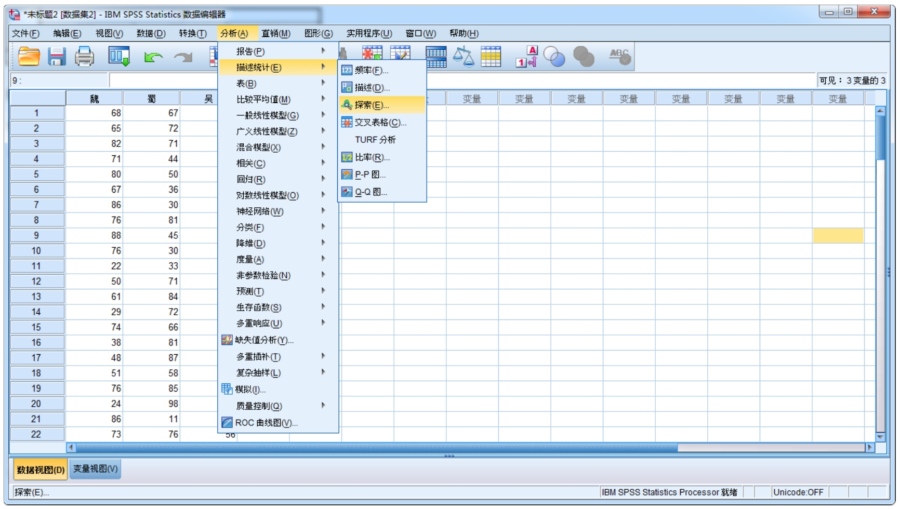
Task: Insert cases toolbar icon
Action: [372, 56]
